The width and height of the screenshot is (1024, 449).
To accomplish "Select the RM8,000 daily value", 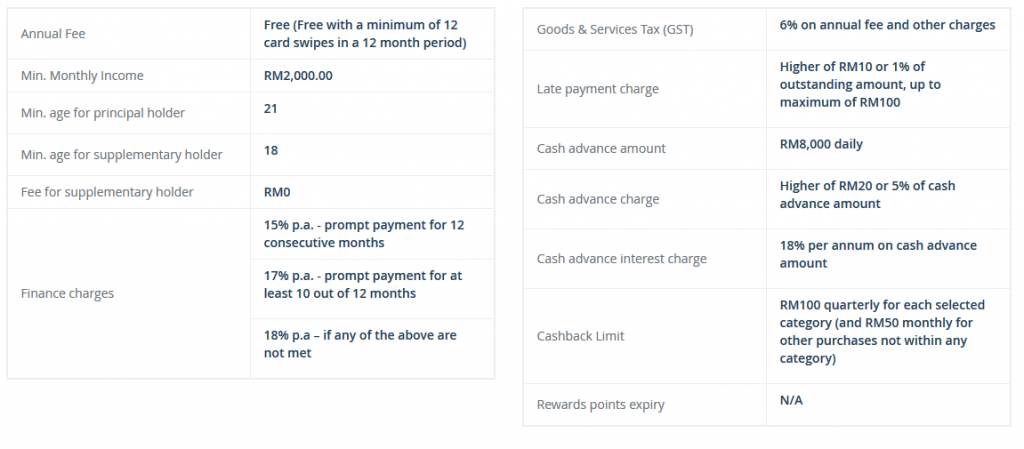I will [x=821, y=144].
